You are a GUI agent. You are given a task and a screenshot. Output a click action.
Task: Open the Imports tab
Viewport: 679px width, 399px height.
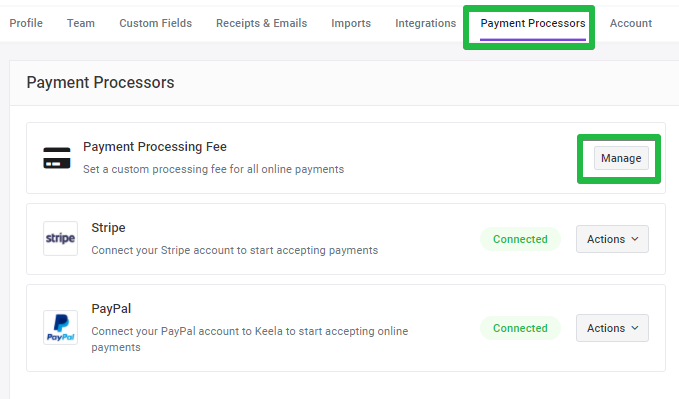[351, 23]
